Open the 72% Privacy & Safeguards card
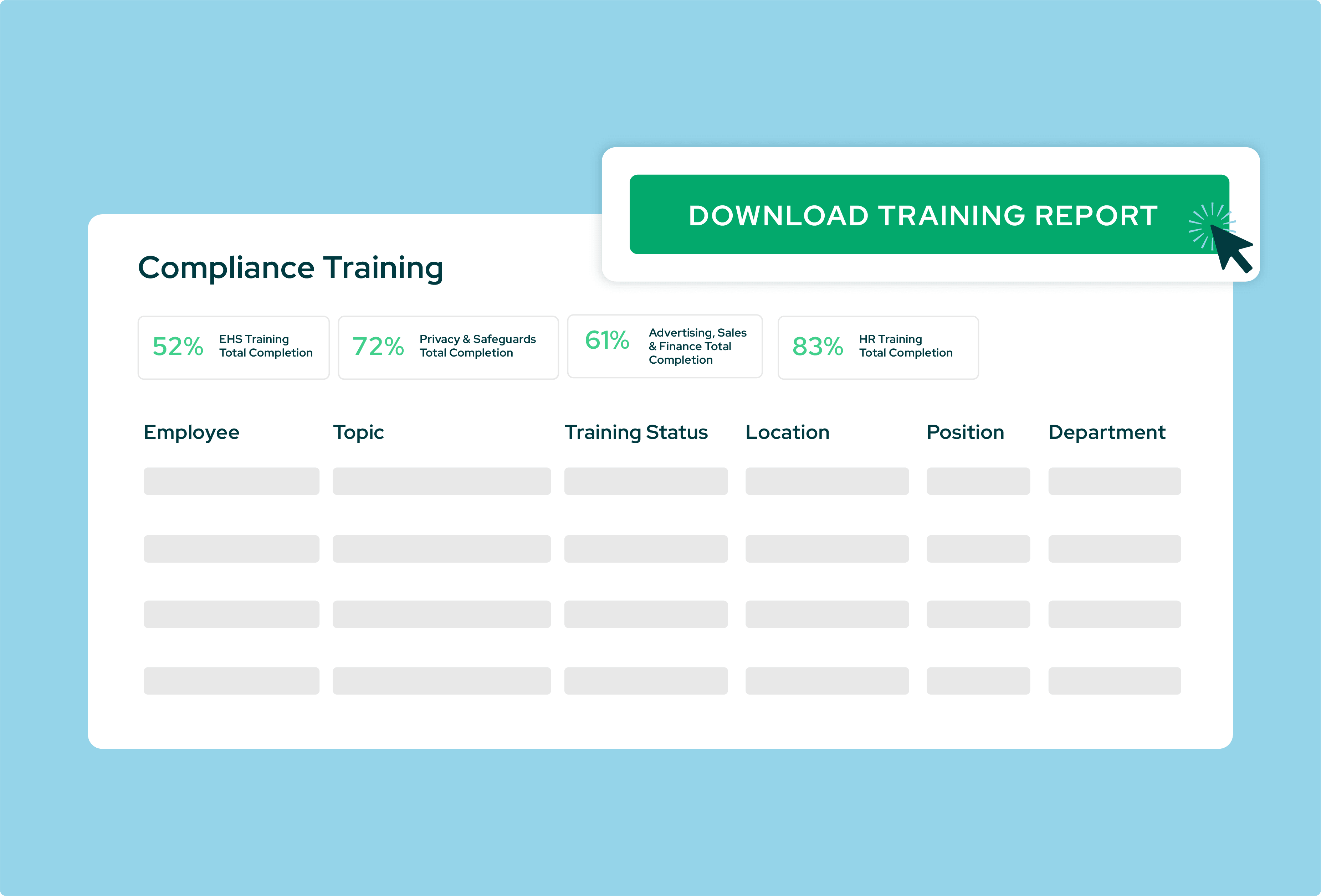 [449, 347]
